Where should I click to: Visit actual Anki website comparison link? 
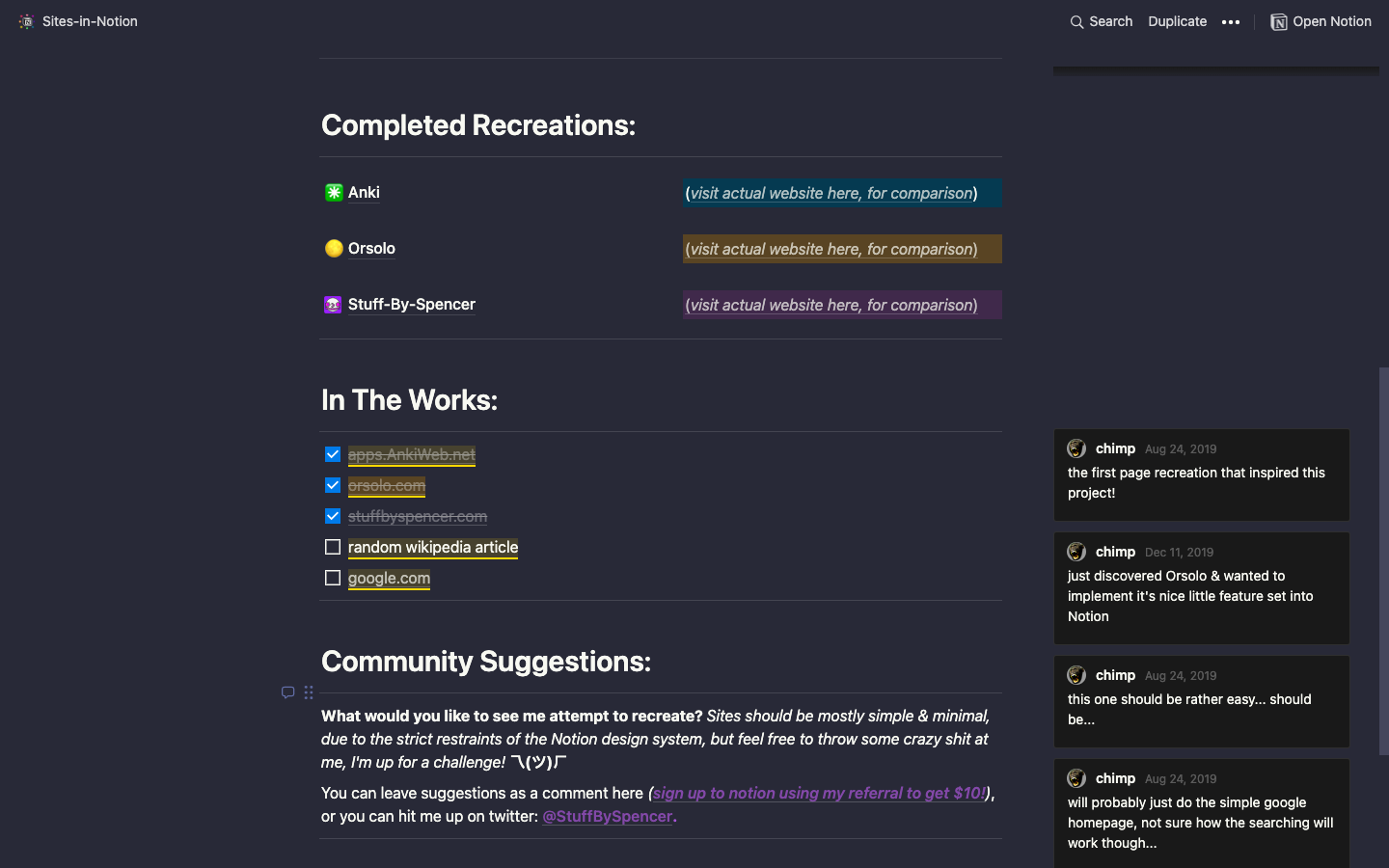coord(831,193)
